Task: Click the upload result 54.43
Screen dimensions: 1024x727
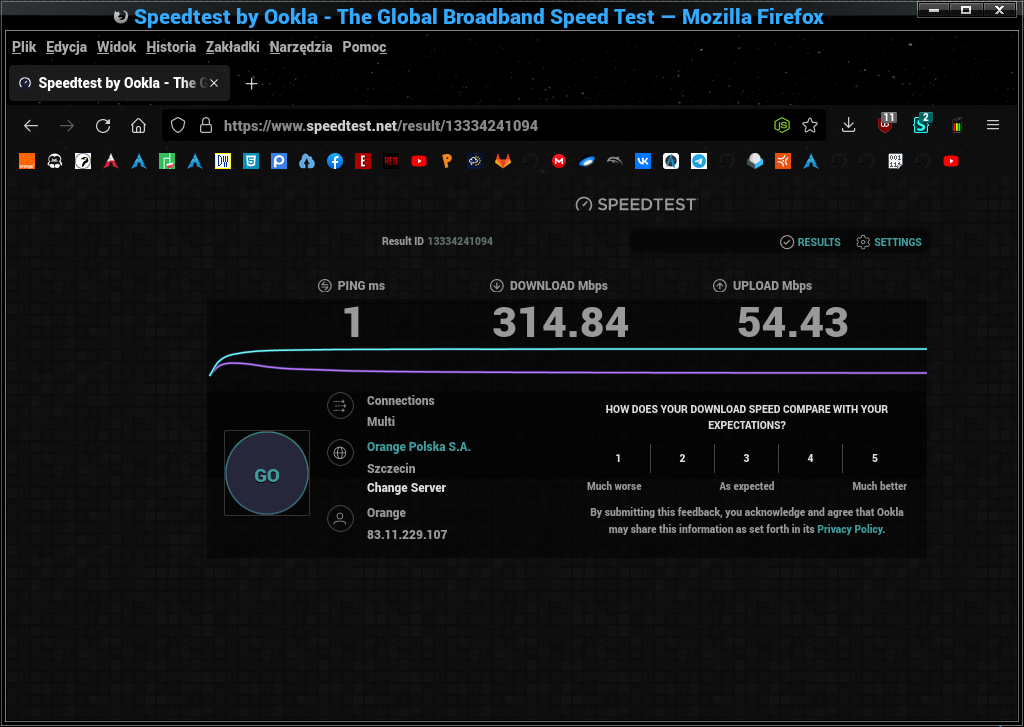Action: (793, 322)
